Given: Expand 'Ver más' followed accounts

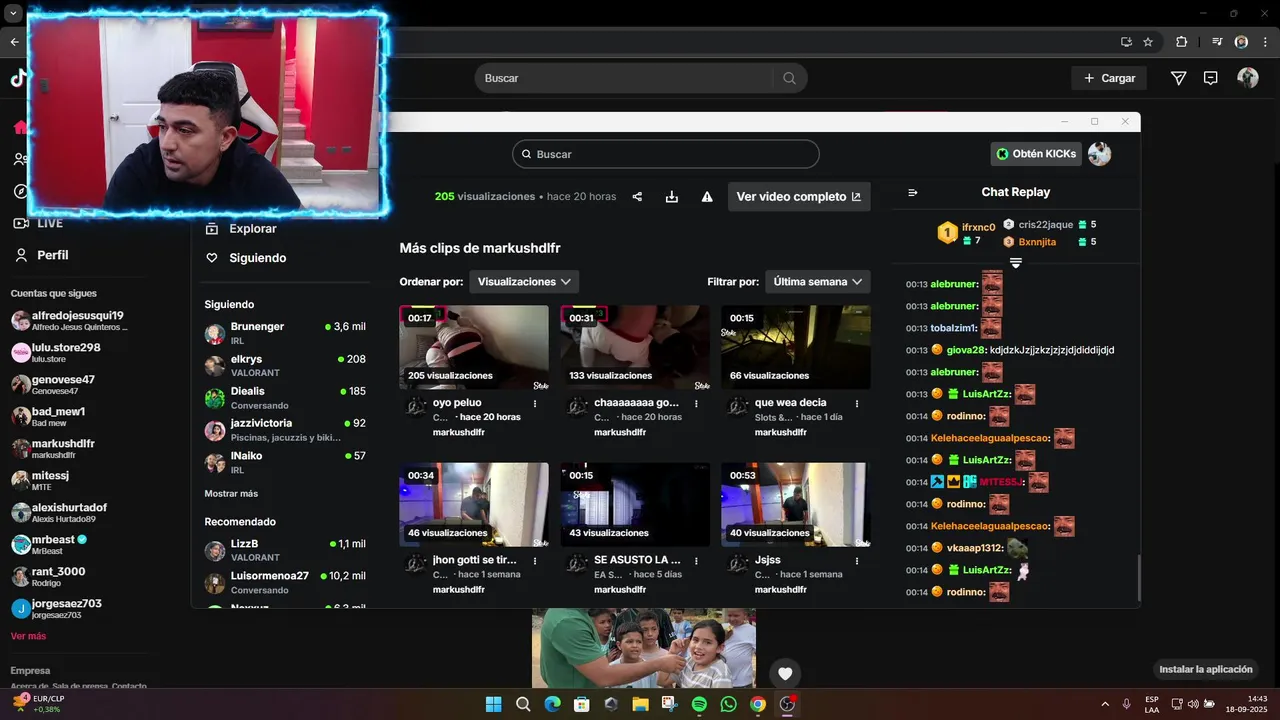Looking at the screenshot, I should click(28, 636).
